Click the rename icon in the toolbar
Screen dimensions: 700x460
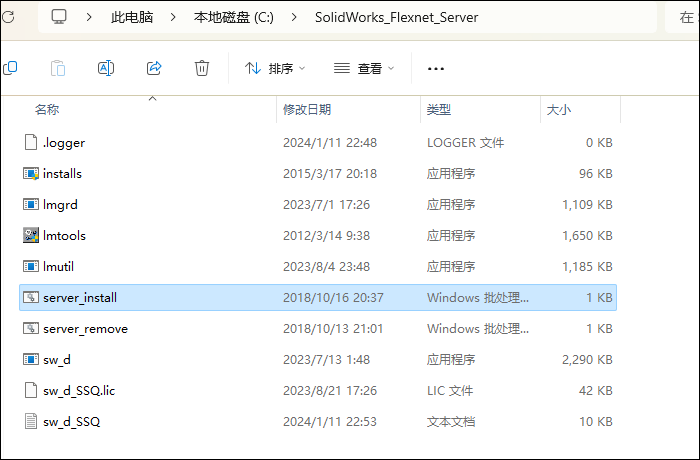click(106, 68)
